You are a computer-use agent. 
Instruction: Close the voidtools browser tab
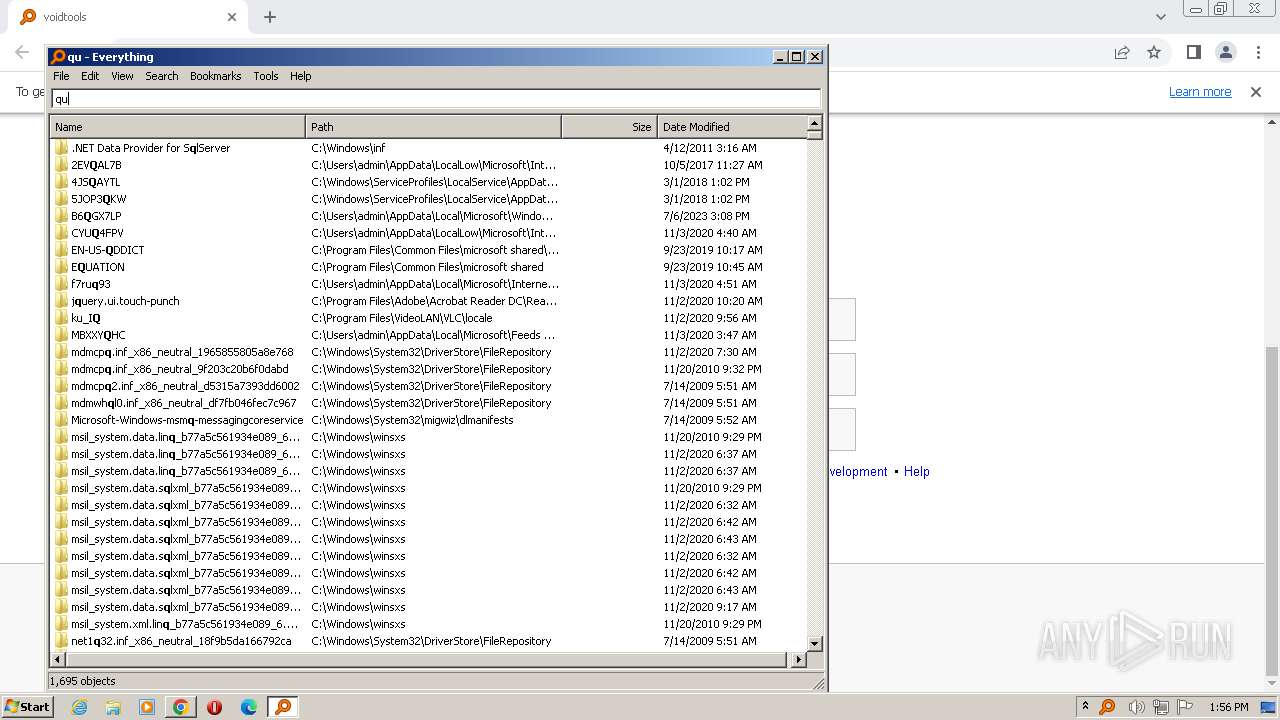coord(232,17)
